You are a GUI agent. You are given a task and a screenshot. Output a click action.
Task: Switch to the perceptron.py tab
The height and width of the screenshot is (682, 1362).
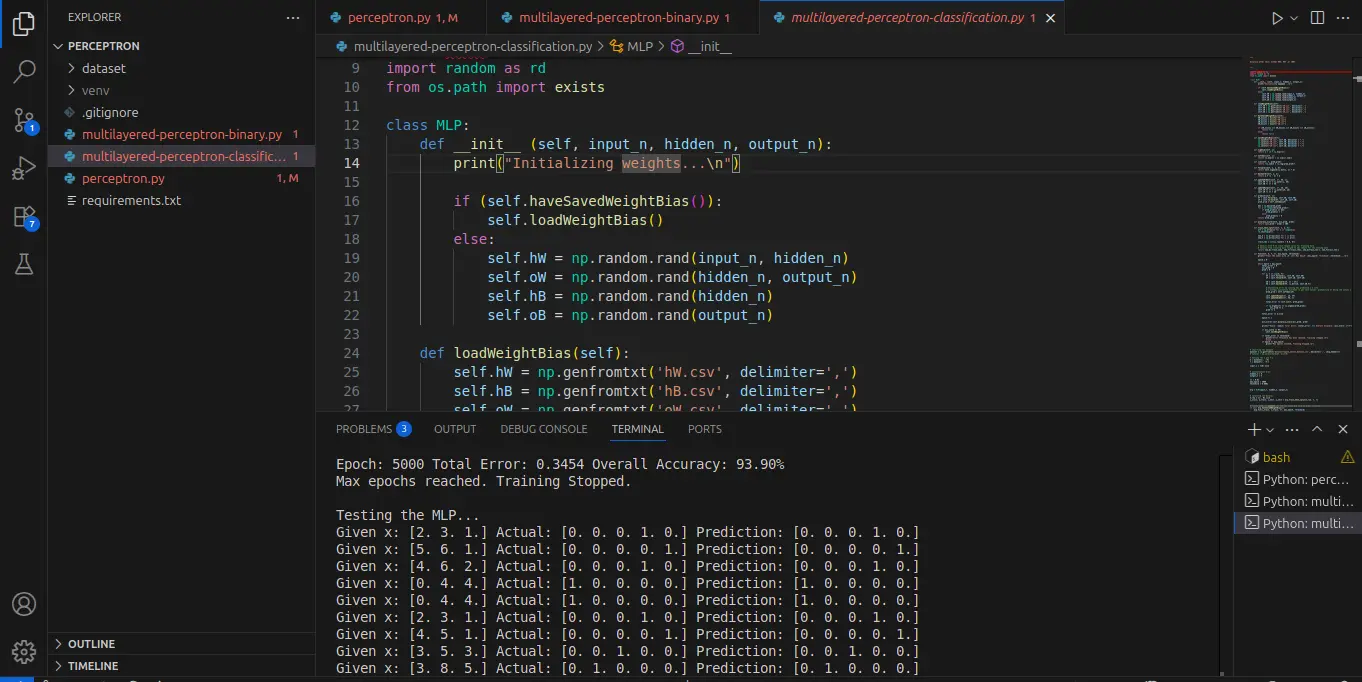[390, 17]
